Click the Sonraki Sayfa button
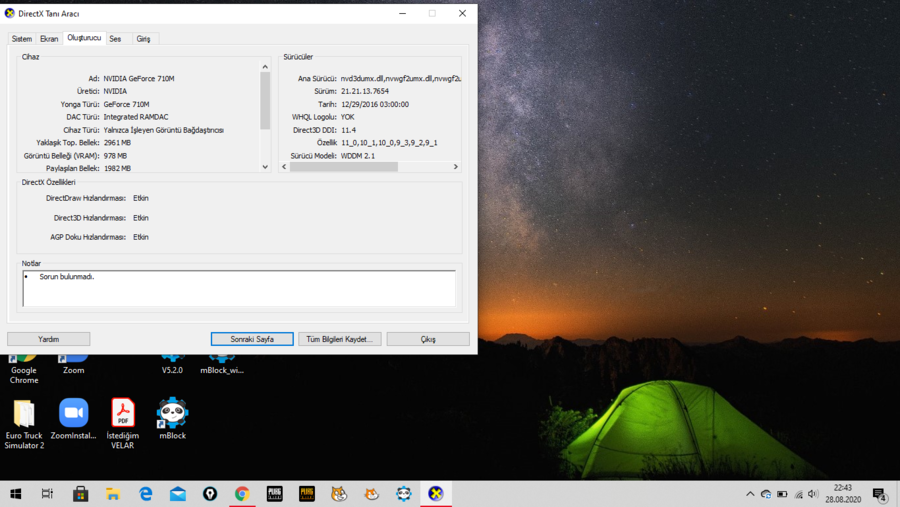The image size is (900, 507). click(252, 339)
